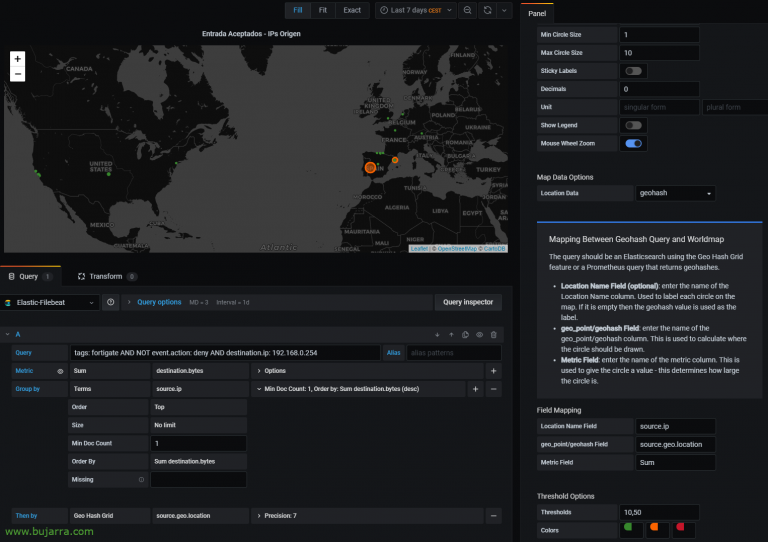This screenshot has width=768, height=542.
Task: Click the alias patterns input field
Action: coord(454,353)
